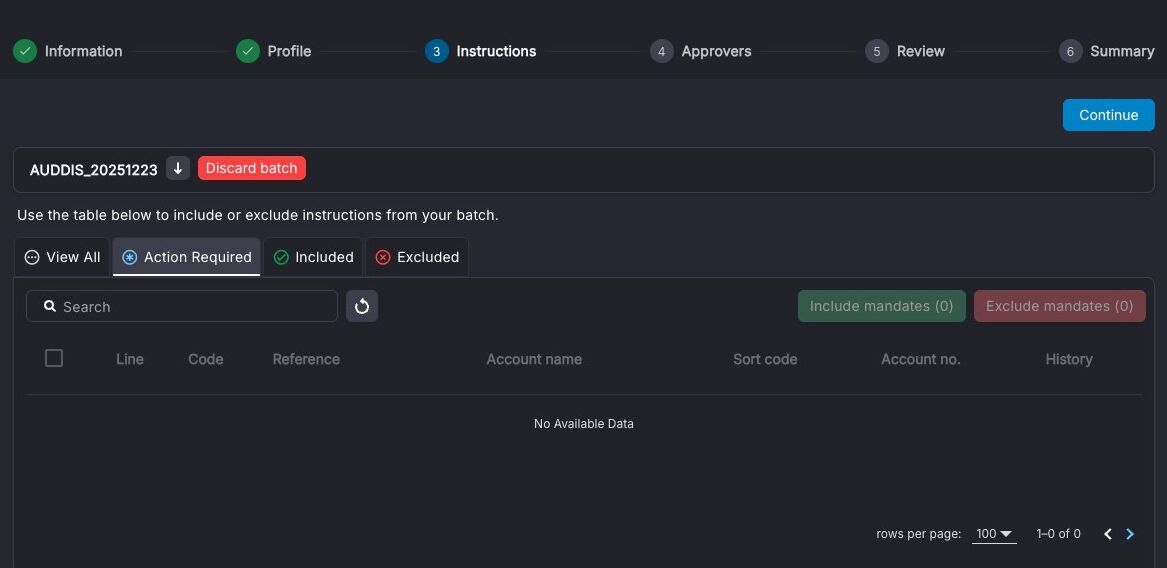Click the Continue button
This screenshot has width=1167, height=568.
click(1108, 115)
